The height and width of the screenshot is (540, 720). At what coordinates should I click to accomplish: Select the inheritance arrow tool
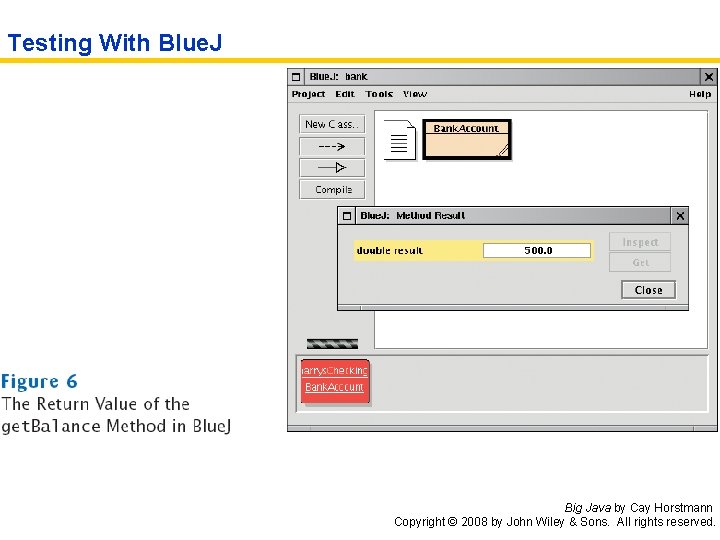332,168
